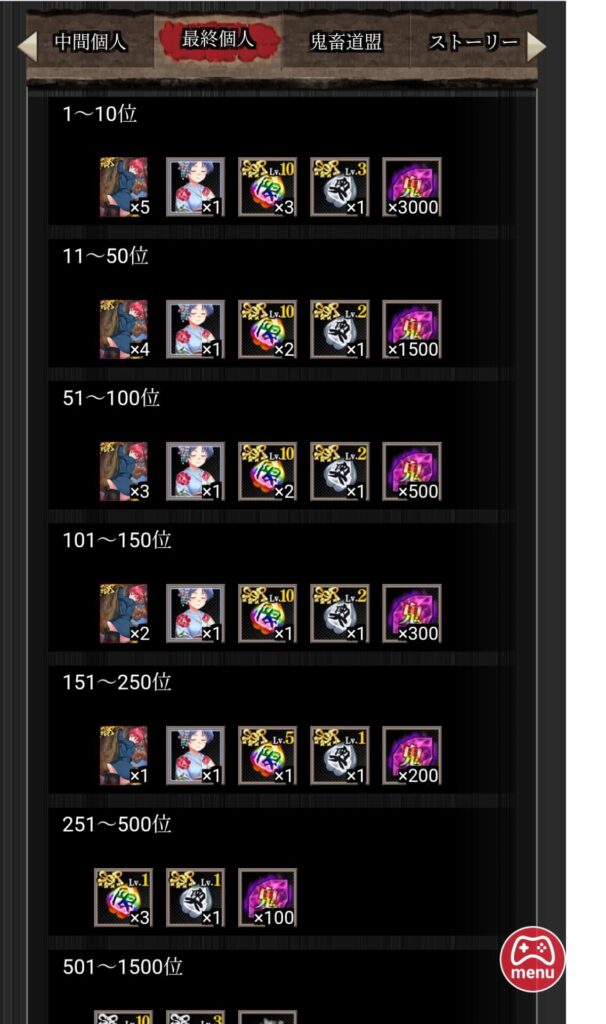Tap the x1500 purple gem in 11〜50位
606x1024 pixels.
click(411, 329)
